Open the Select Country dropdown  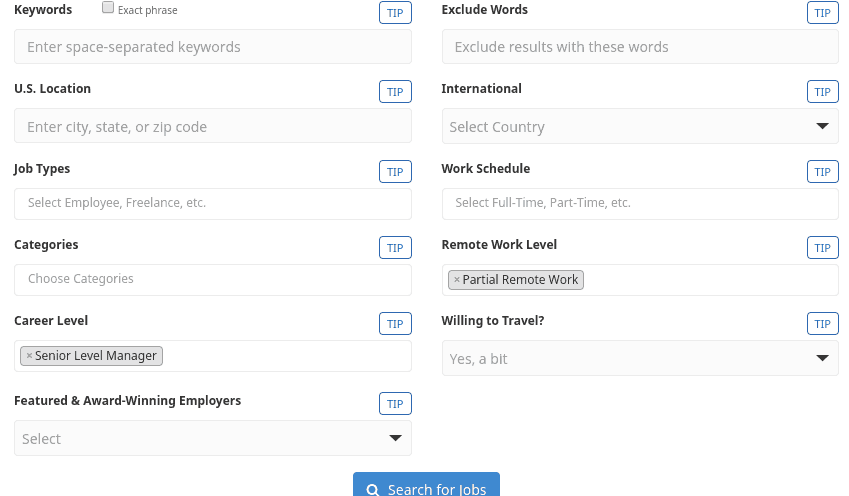point(640,126)
